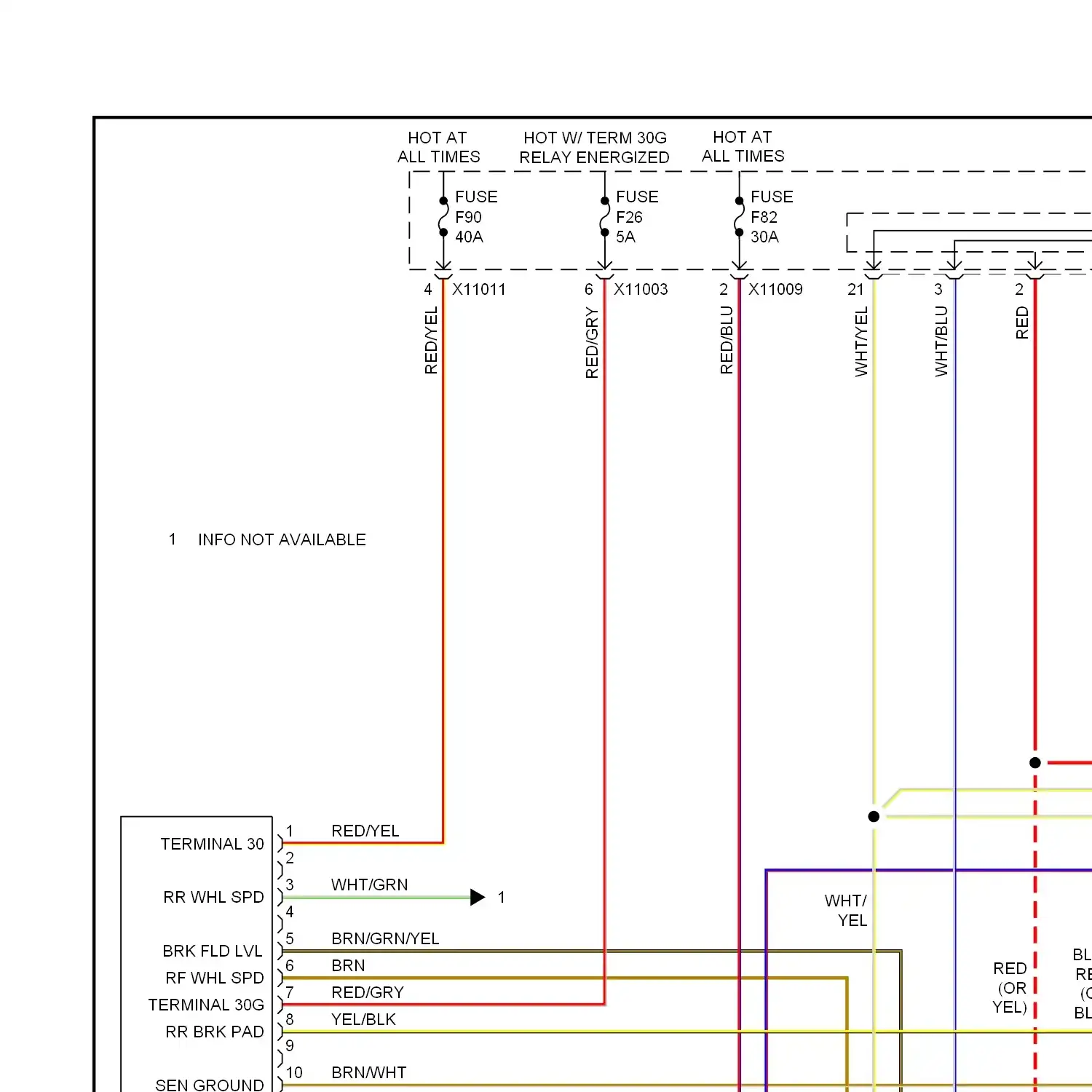The image size is (1092, 1092).
Task: Click connector label X11003
Action: 641,289
